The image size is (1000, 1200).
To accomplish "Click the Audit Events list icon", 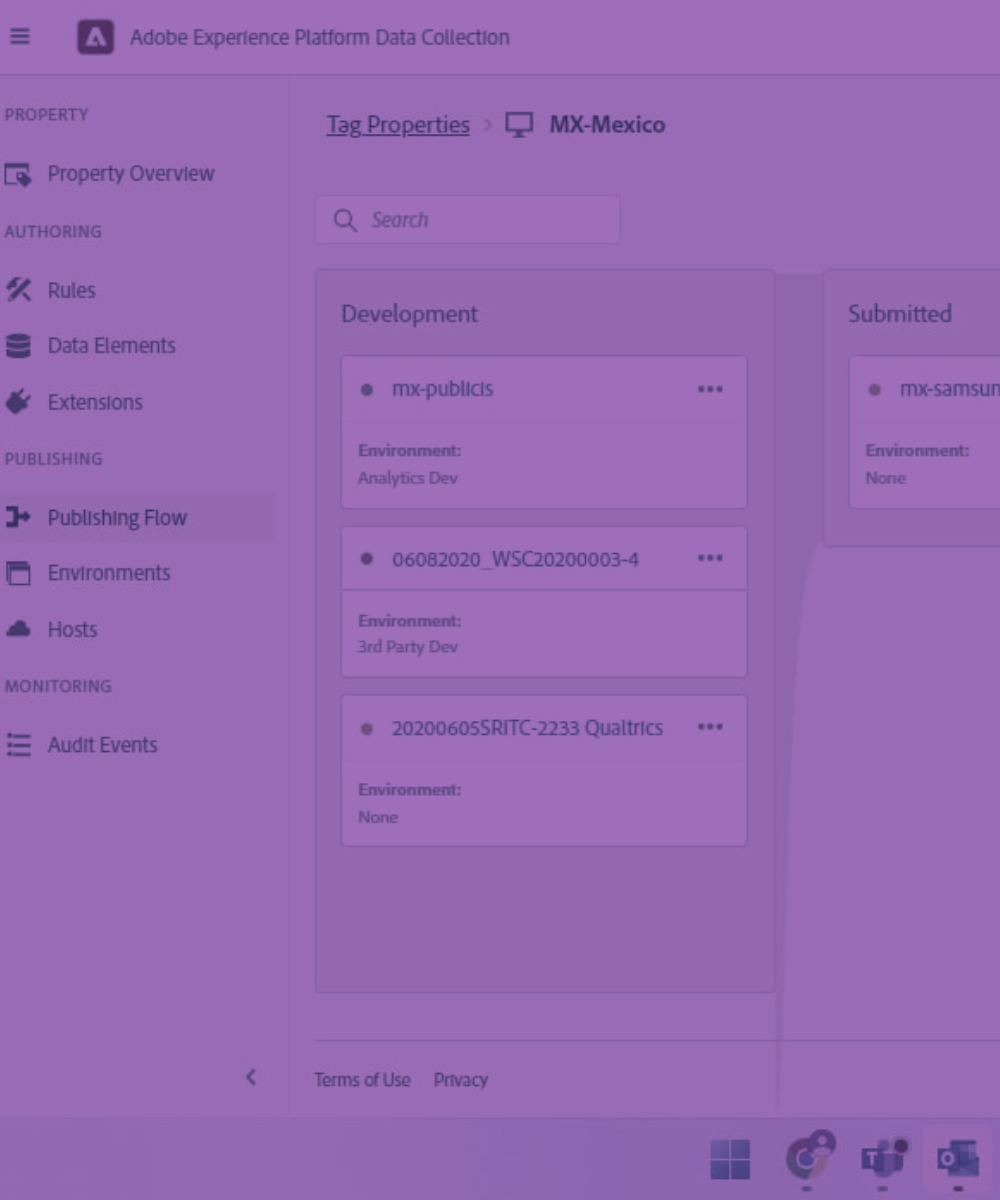I will [18, 745].
